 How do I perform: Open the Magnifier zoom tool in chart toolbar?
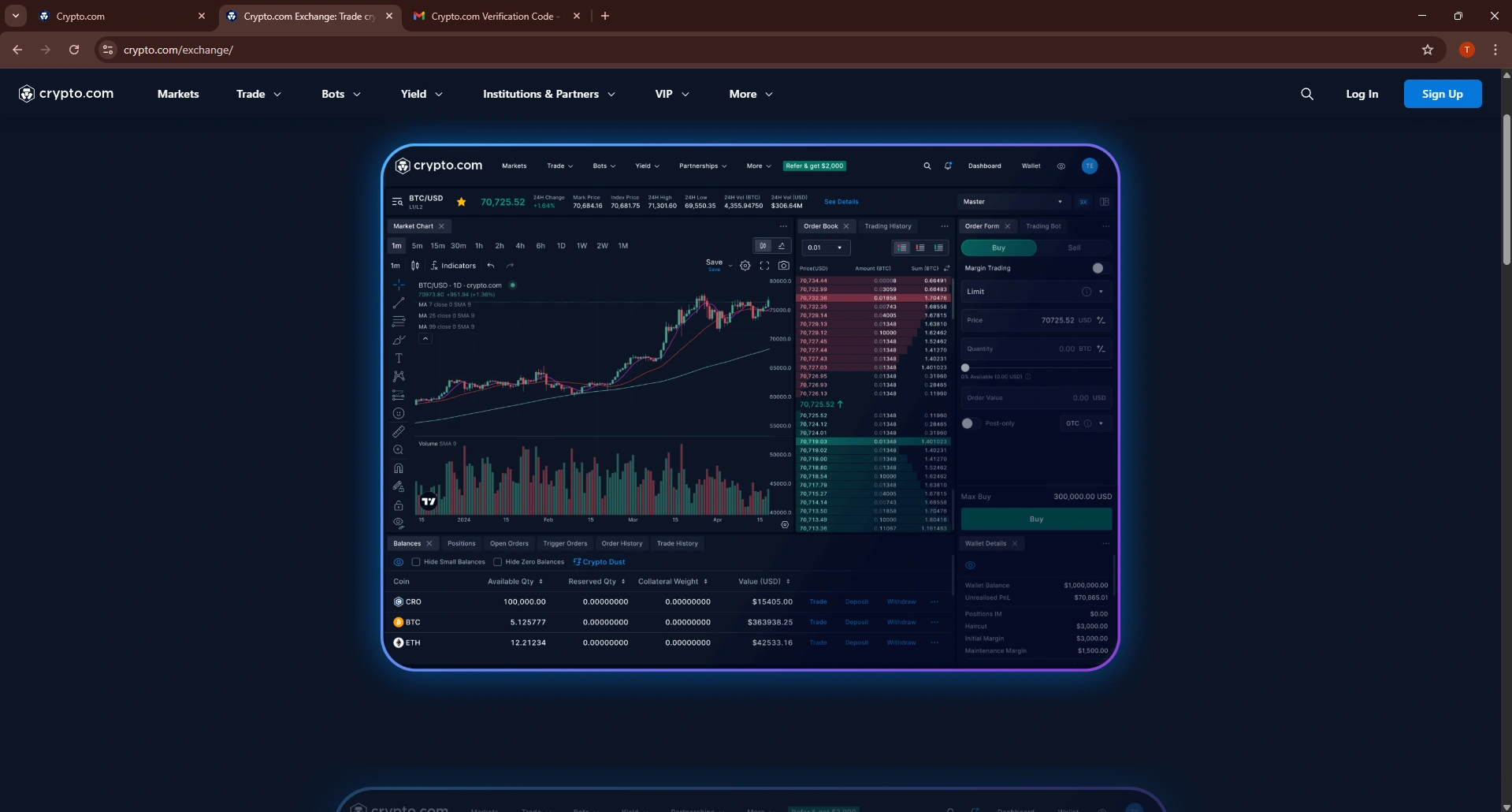point(399,449)
